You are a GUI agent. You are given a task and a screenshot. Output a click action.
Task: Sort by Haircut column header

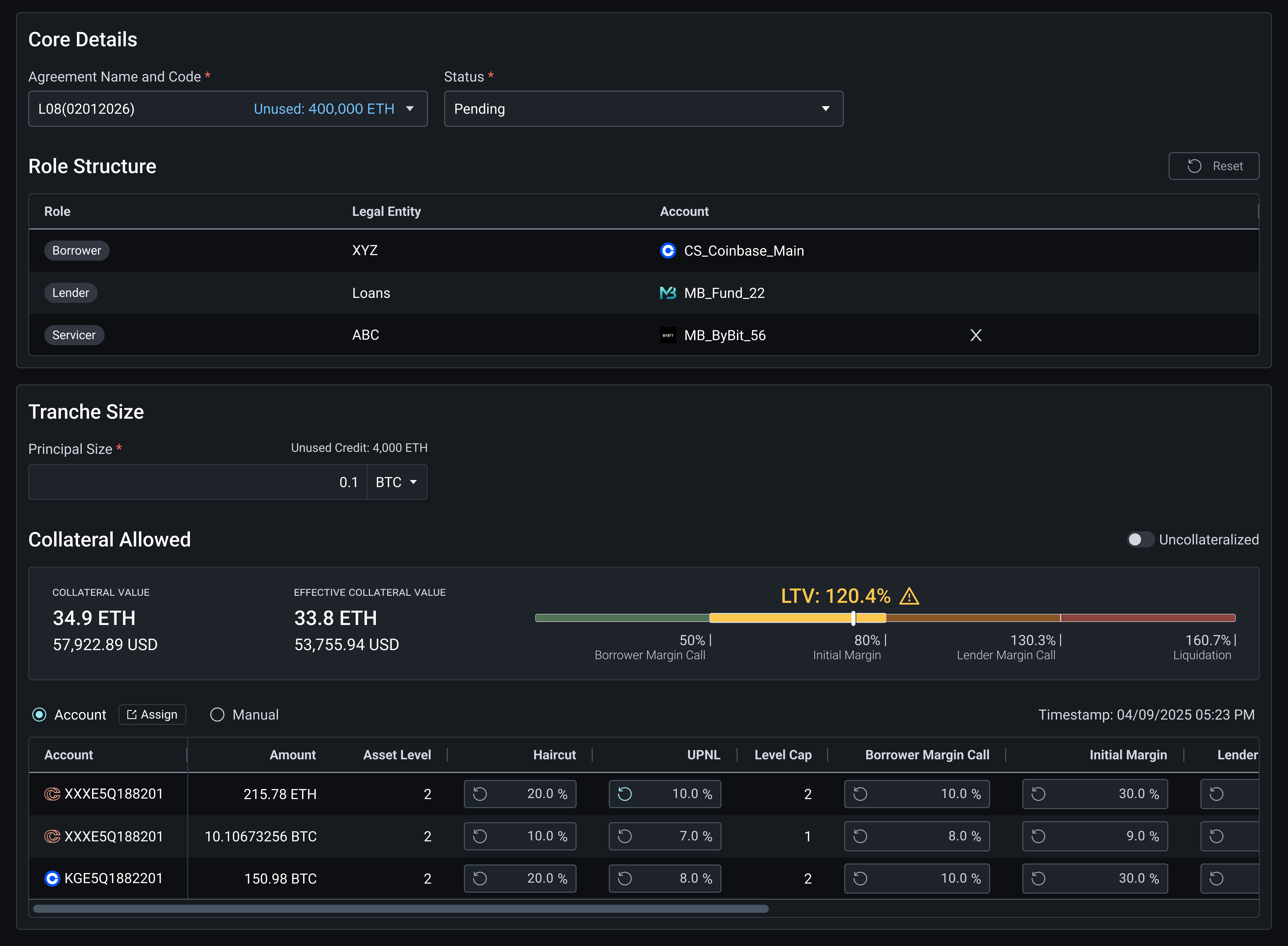point(555,755)
